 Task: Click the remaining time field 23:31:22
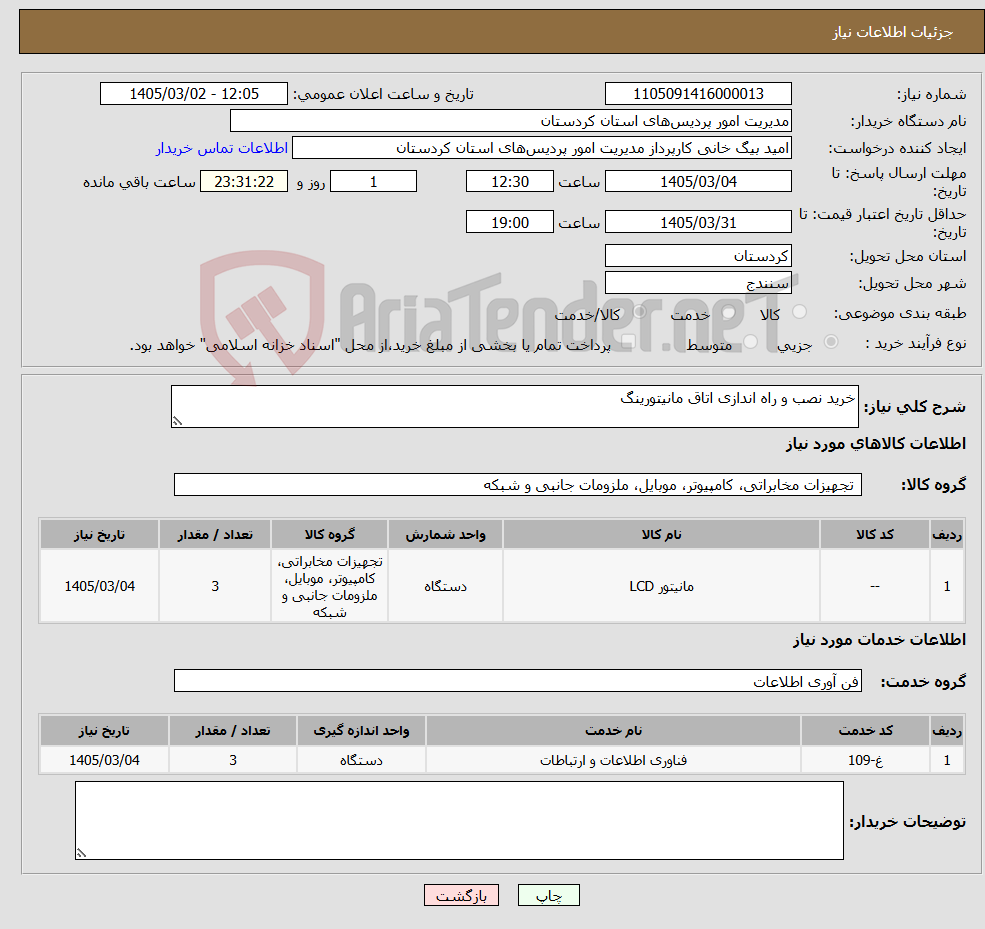(x=244, y=182)
